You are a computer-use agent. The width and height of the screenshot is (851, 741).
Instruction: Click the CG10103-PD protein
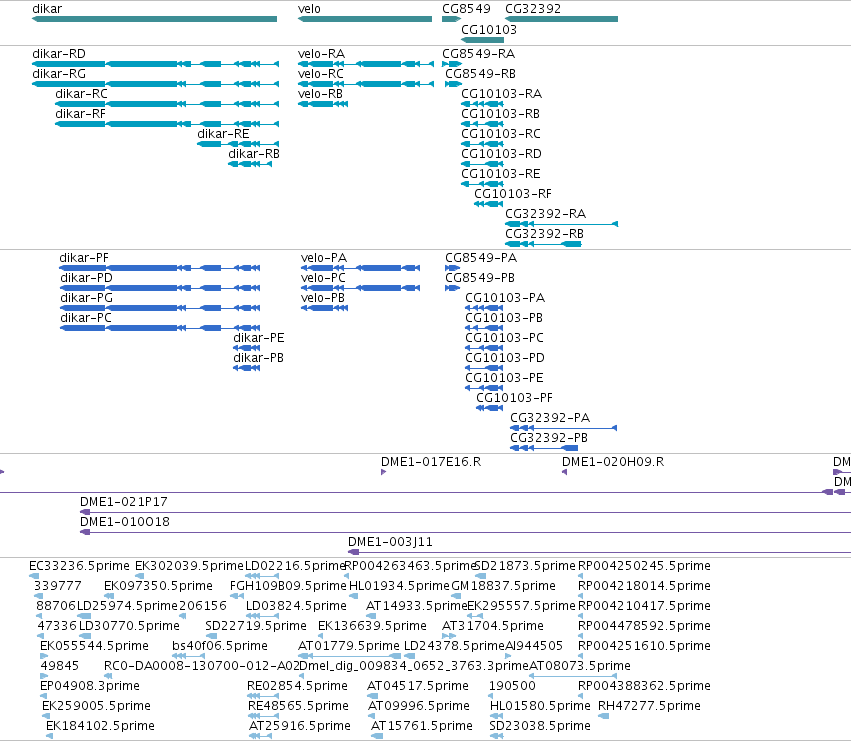484,368
